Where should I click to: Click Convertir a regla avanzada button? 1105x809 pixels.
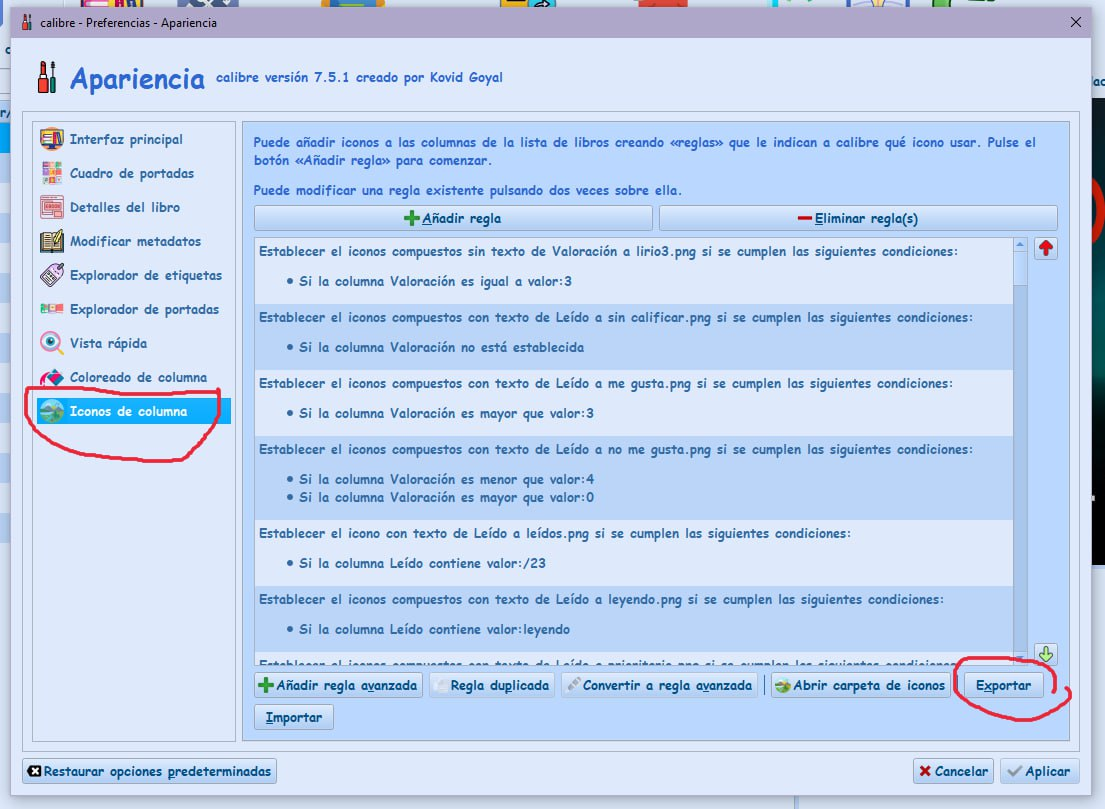click(660, 685)
